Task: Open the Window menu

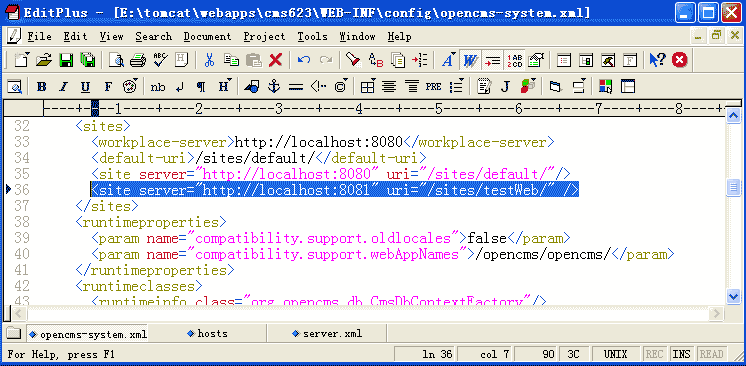Action: 357,37
